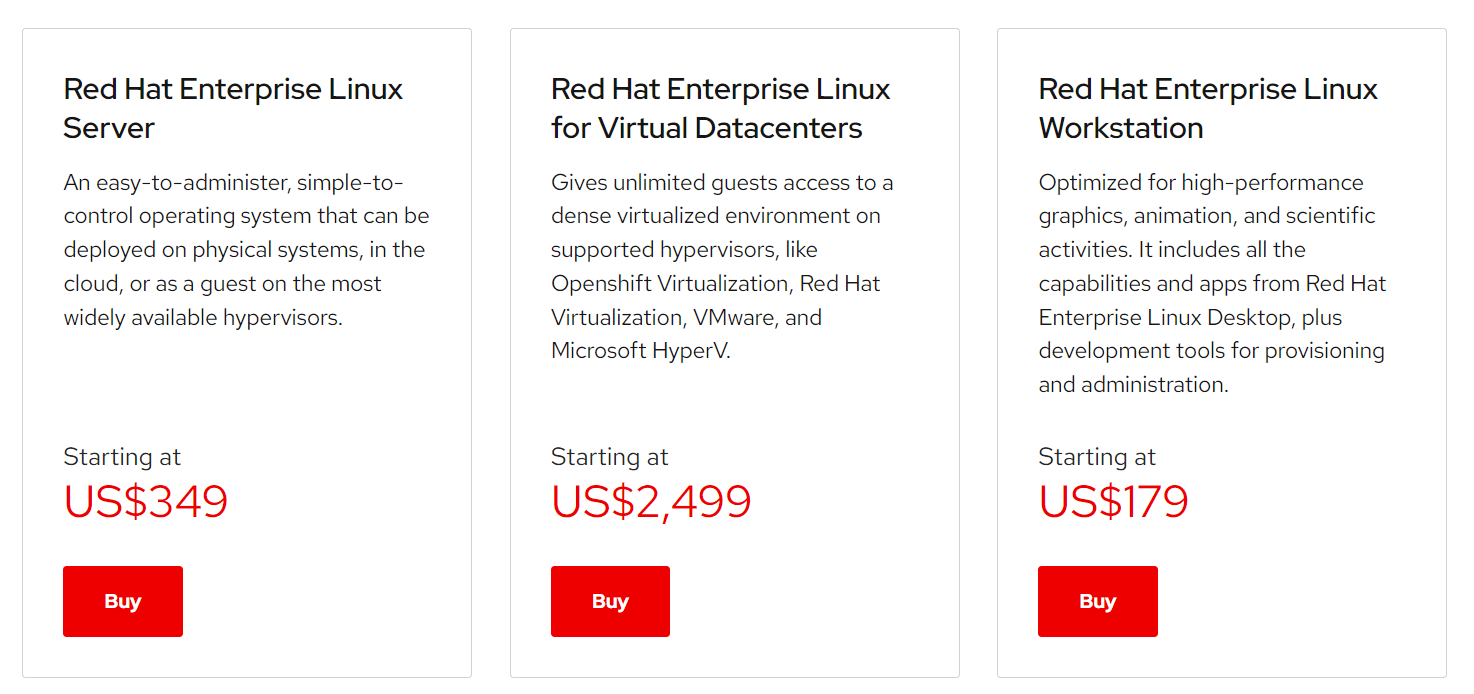Click 'widely available hypervisors' text
The height and width of the screenshot is (694, 1474).
(203, 318)
